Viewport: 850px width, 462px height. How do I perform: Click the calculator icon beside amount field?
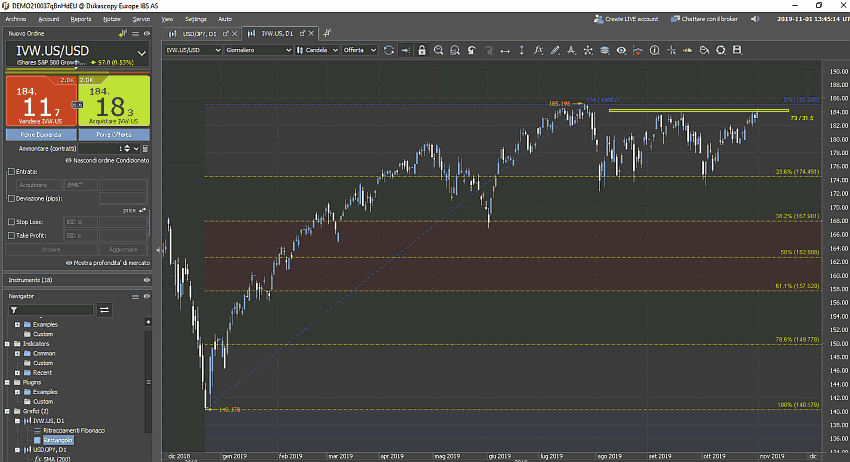[145, 148]
